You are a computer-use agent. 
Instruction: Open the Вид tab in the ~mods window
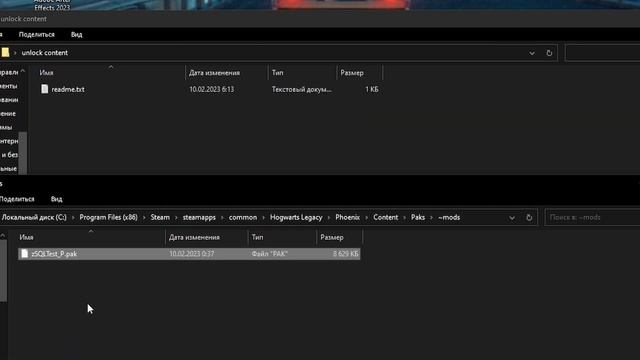click(56, 199)
